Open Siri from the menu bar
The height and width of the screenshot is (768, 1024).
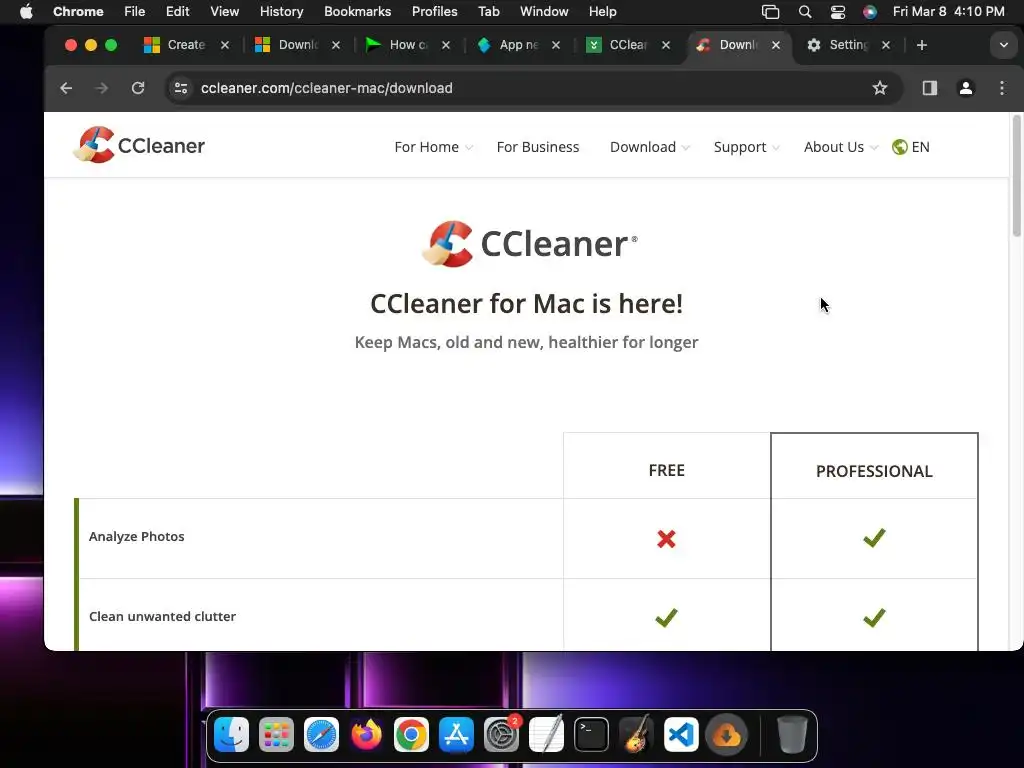click(869, 12)
